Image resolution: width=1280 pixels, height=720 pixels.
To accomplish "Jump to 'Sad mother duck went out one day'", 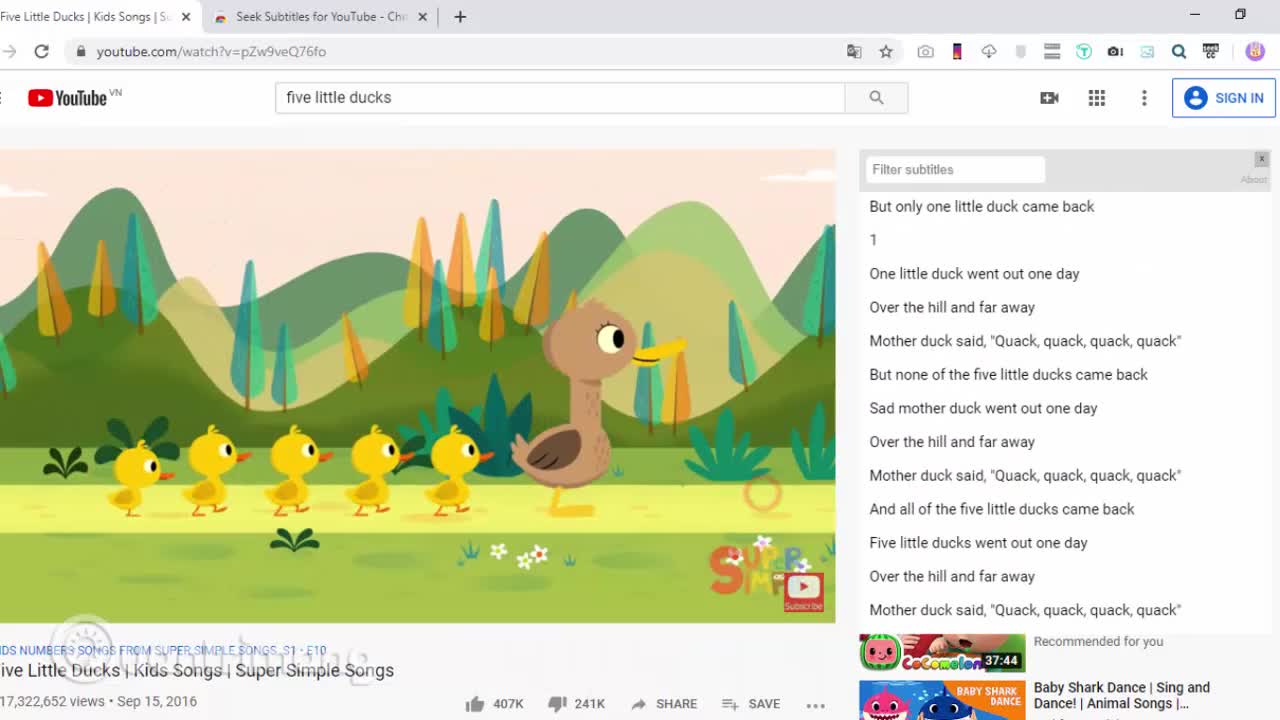I will coord(983,408).
